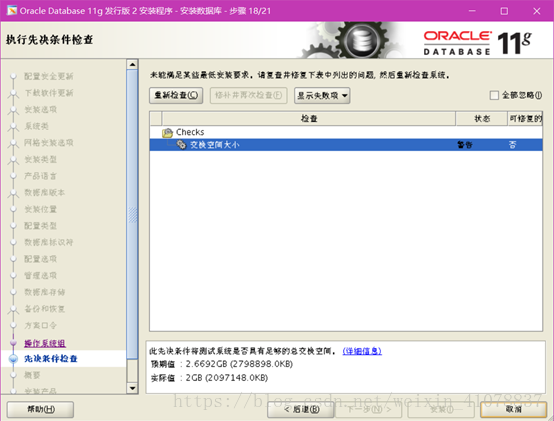Click the 安装选项 step
554x421 pixels.
(40, 109)
